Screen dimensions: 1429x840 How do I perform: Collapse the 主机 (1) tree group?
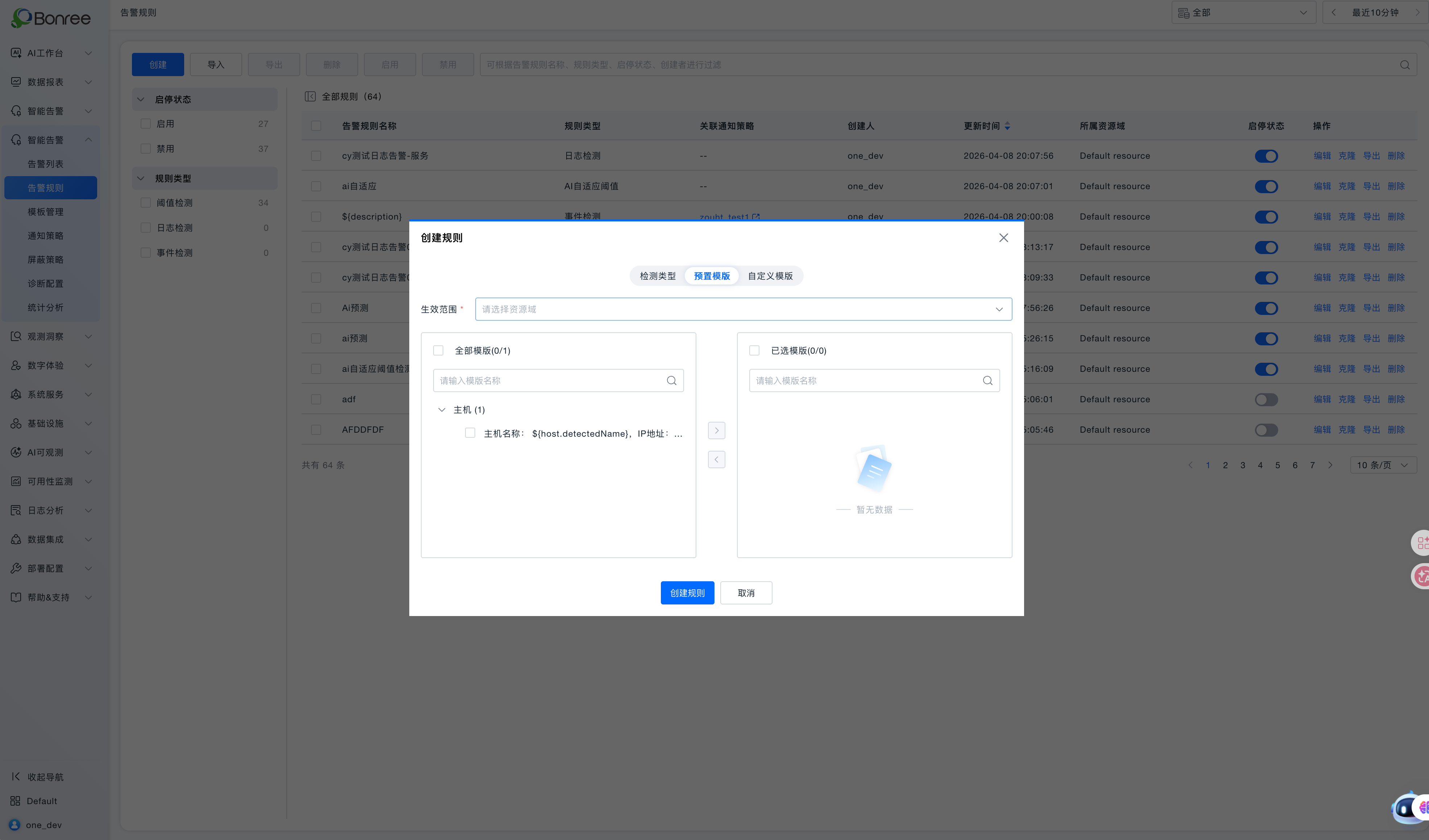[442, 410]
